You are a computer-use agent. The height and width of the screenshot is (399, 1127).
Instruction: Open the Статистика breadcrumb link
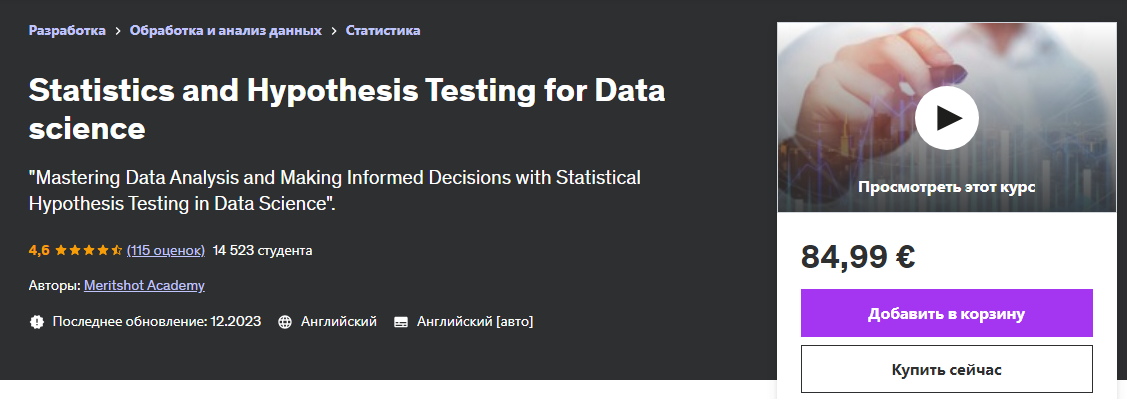pyautogui.click(x=383, y=30)
